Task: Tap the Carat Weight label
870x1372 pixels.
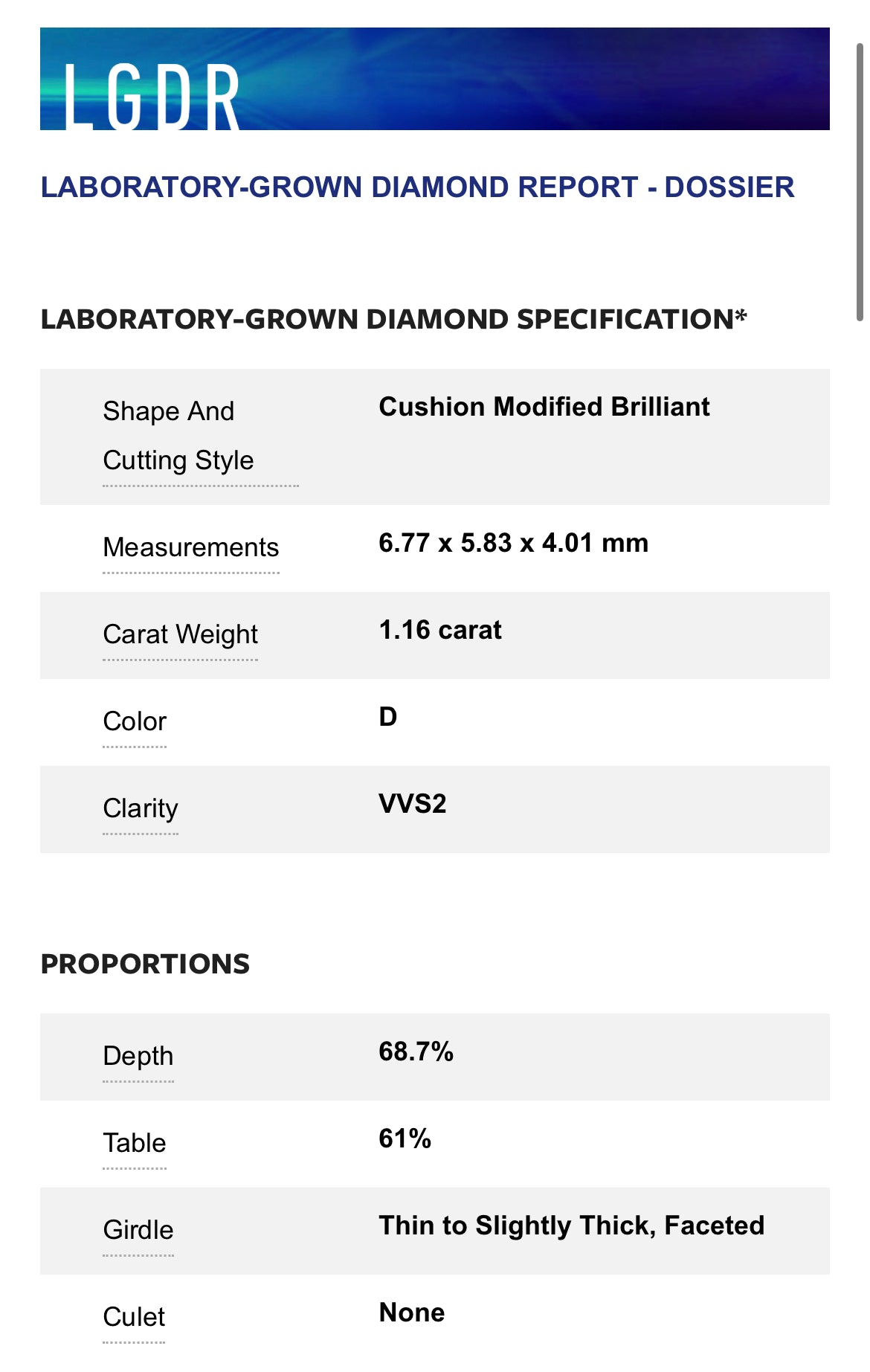Action: point(181,635)
